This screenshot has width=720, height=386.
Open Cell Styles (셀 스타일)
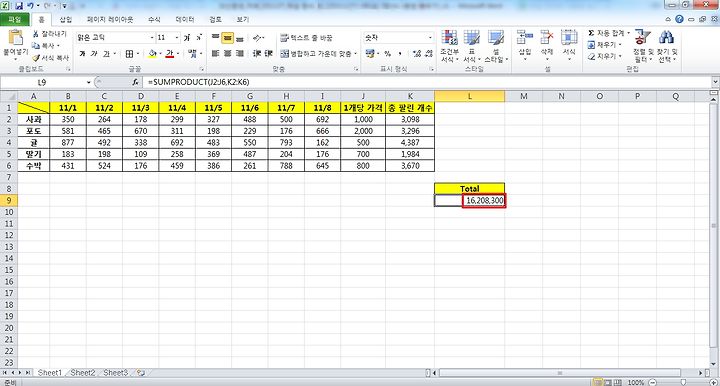tap(495, 46)
